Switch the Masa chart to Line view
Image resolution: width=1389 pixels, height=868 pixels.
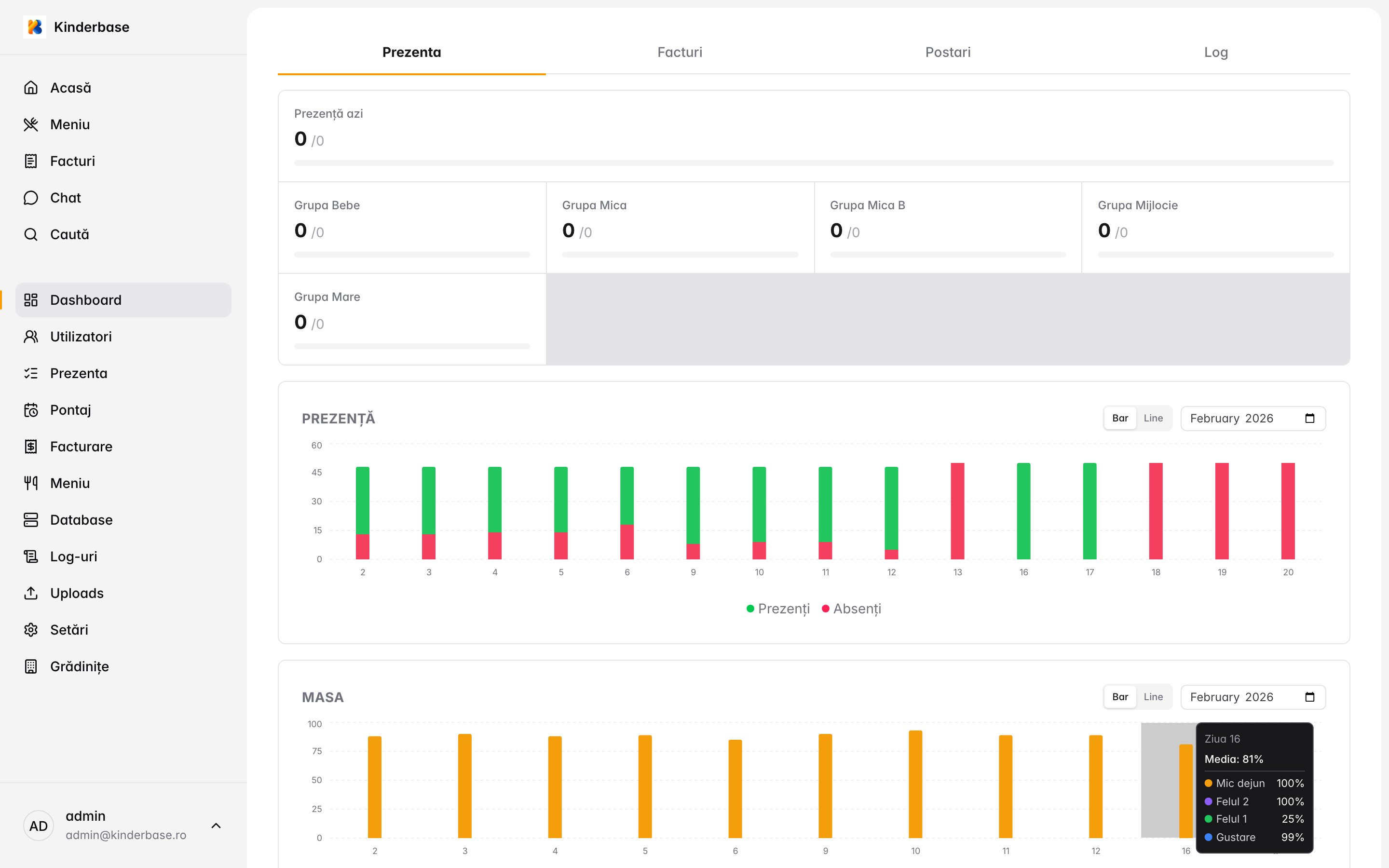pos(1153,696)
